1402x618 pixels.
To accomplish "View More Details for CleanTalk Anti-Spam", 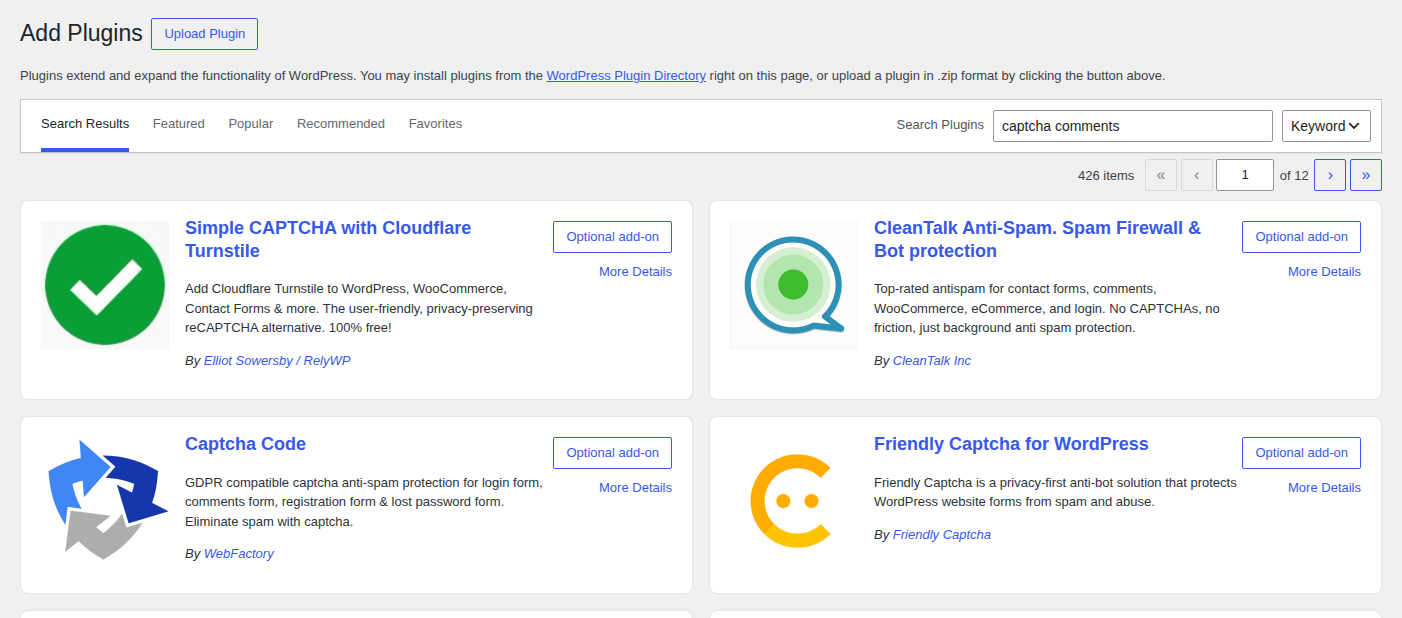I will click(x=1324, y=272).
